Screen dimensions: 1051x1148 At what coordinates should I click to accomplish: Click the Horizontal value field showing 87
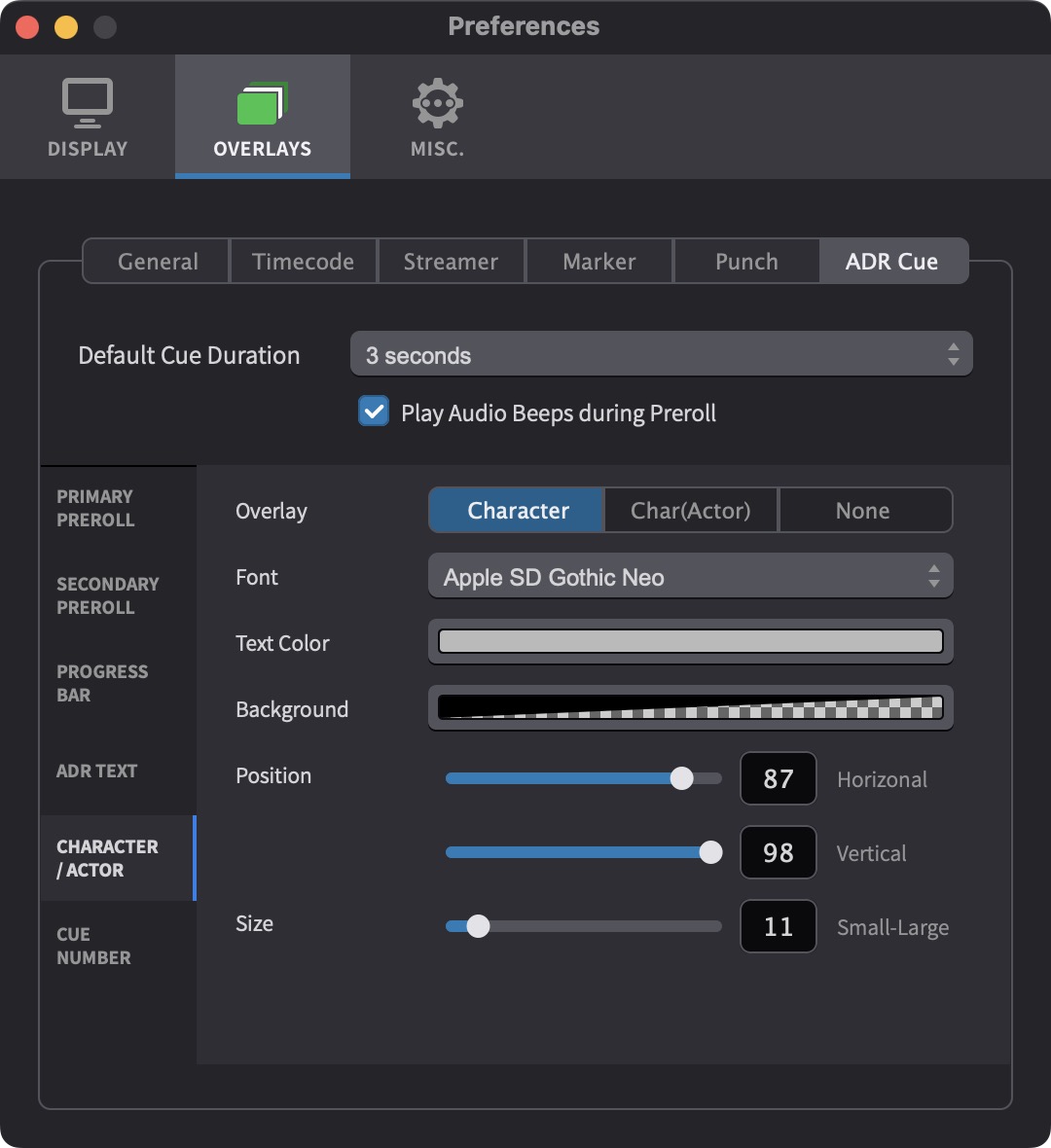[x=778, y=778]
